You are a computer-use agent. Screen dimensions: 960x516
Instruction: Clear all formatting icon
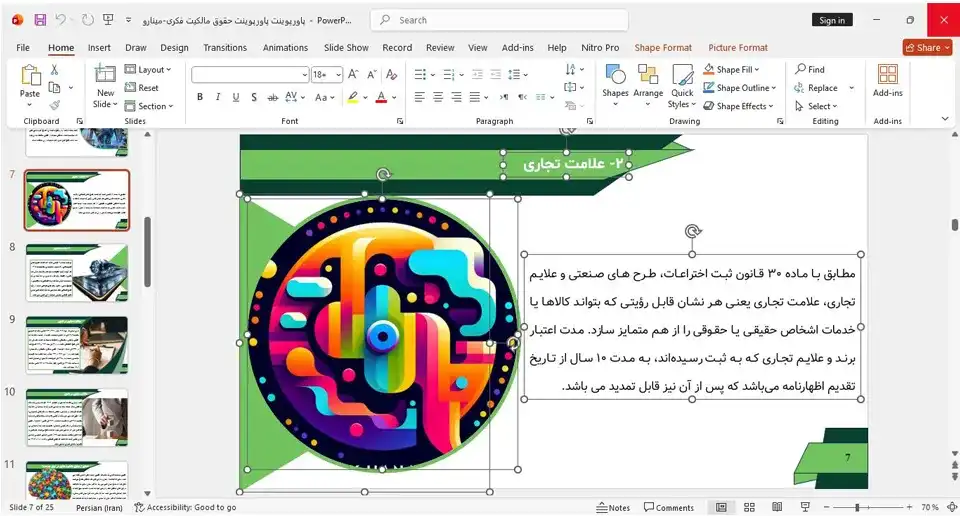click(392, 75)
